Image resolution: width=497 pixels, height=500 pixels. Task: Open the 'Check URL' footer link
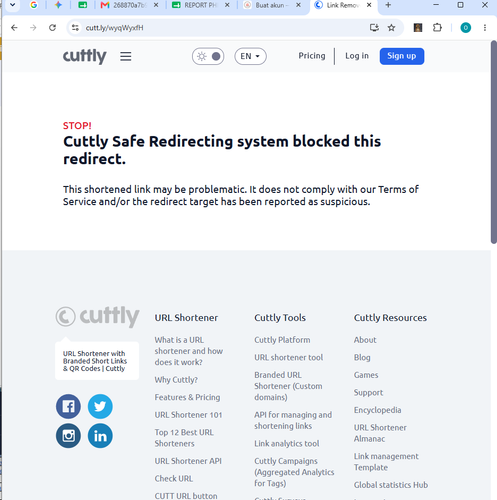click(174, 479)
